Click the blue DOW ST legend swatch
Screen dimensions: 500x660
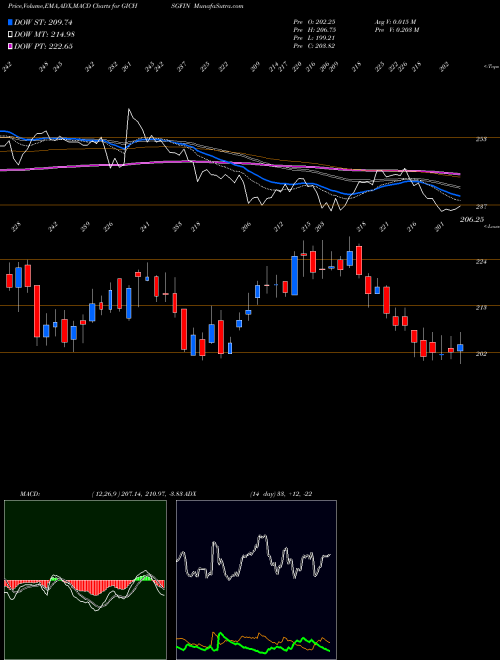10,22
